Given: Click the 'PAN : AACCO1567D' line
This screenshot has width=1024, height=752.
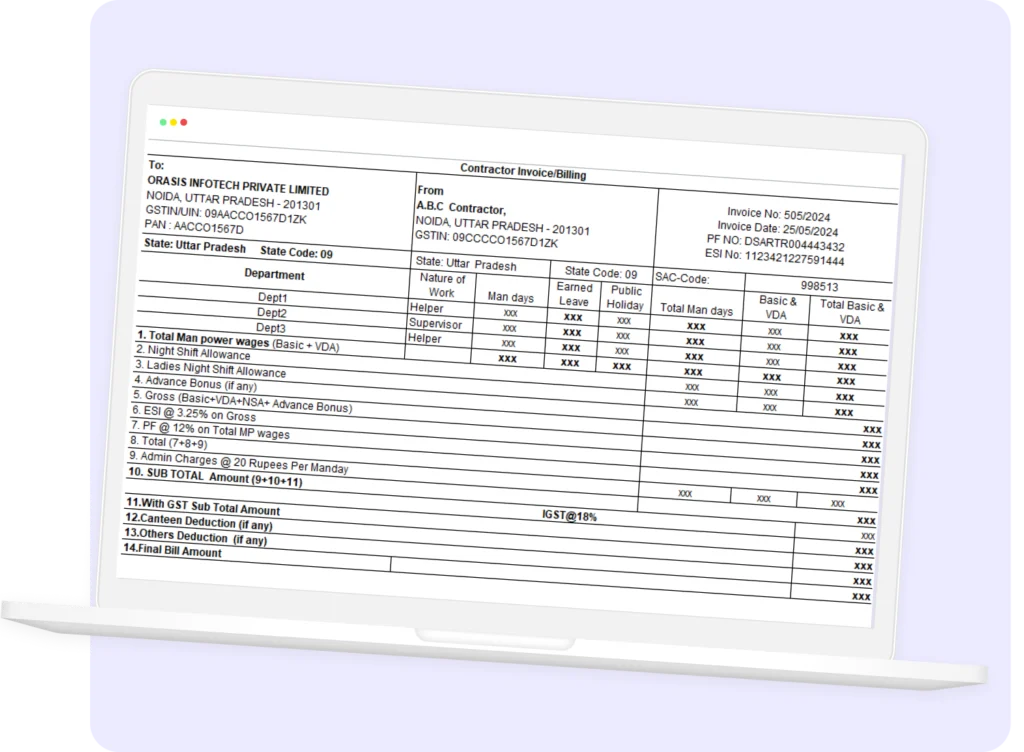Looking at the screenshot, I should (x=193, y=227).
